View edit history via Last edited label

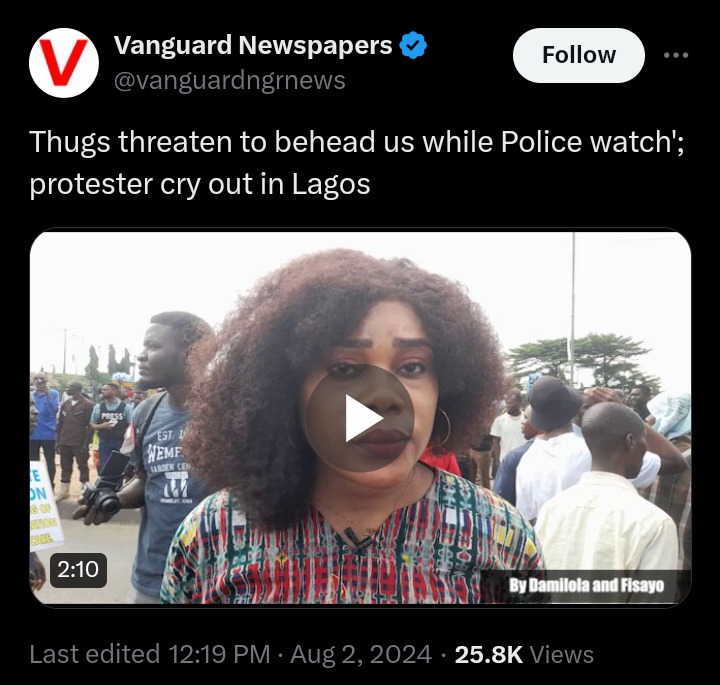[95, 654]
